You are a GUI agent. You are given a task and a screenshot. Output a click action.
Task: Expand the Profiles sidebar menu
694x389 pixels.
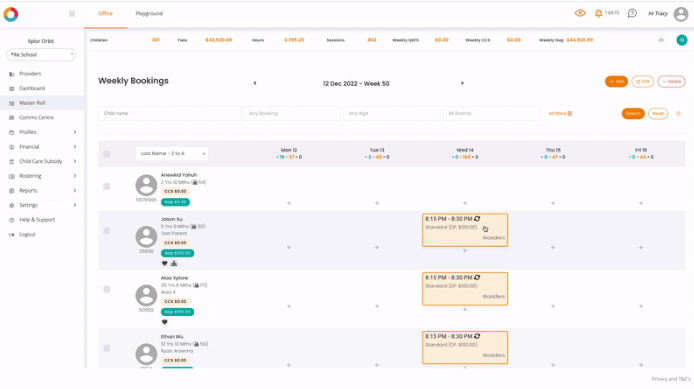[x=42, y=132]
